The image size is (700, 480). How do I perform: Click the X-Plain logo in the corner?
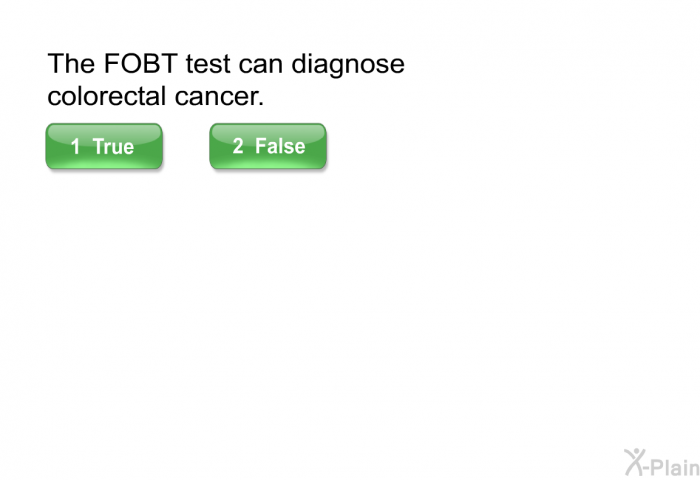pyautogui.click(x=662, y=463)
